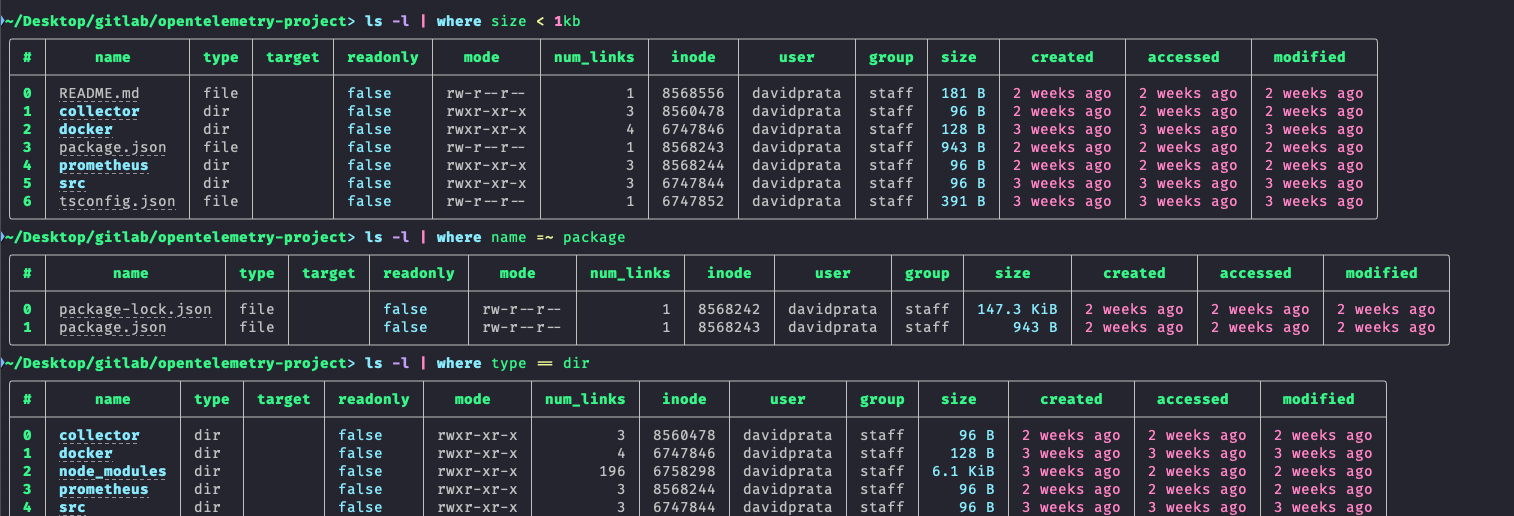Click inode value 6747852

coord(693,201)
